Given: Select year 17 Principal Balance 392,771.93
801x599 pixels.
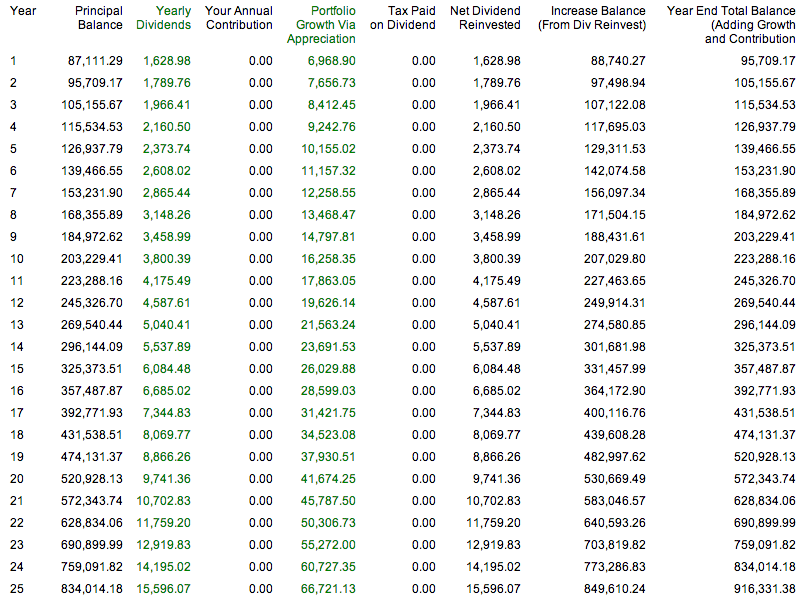Looking at the screenshot, I should 92,412.
